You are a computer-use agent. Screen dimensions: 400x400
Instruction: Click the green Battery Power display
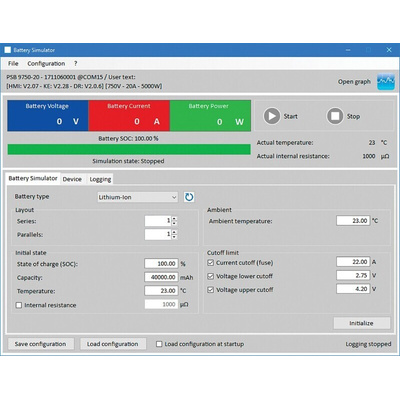(210, 115)
